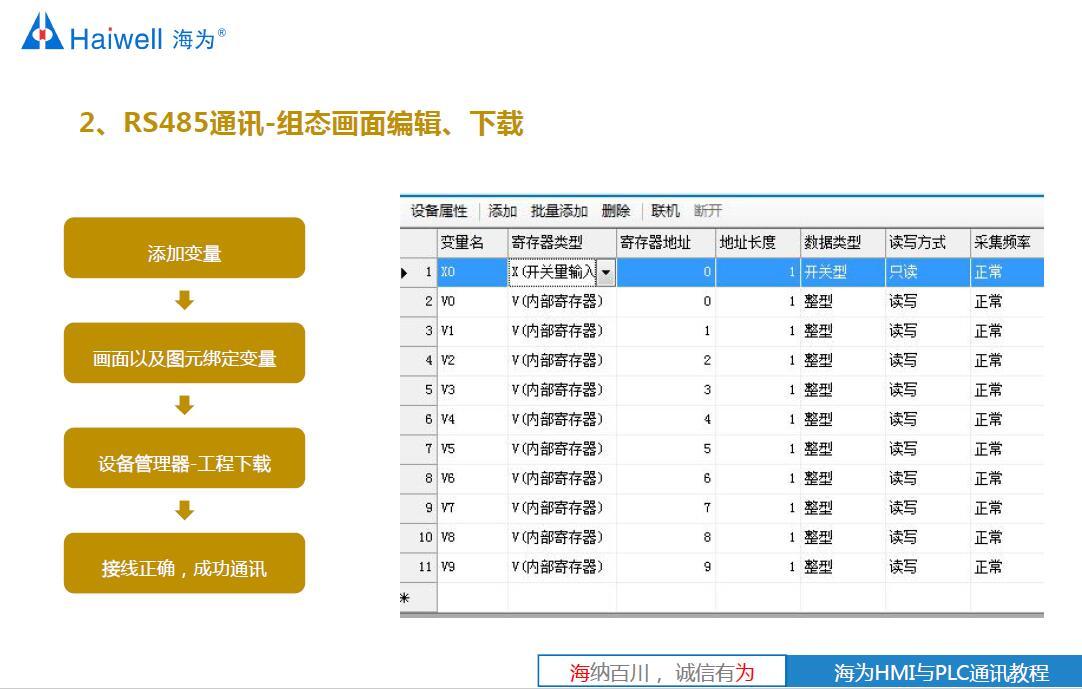Click the 断开 toolbar button
Viewport: 1082px width, 689px height.
pos(707,211)
